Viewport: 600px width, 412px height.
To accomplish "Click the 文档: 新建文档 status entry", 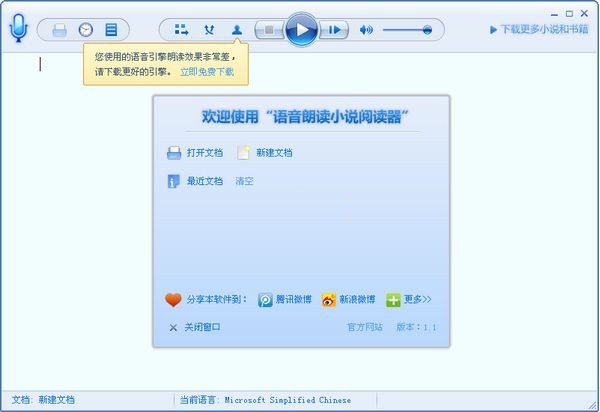I will 43,400.
